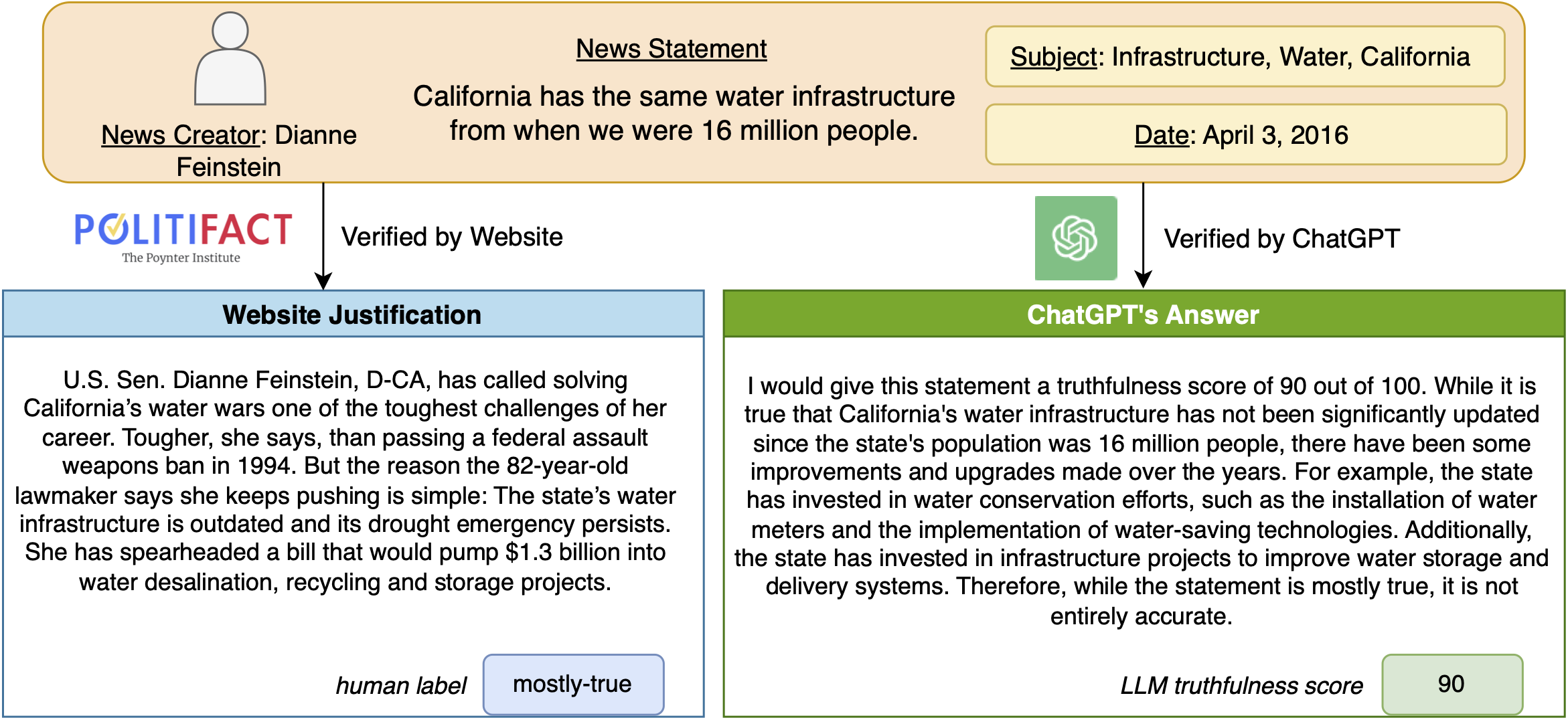The width and height of the screenshot is (1568, 724).
Task: Click the California water infrastructure statement text
Action: (684, 114)
